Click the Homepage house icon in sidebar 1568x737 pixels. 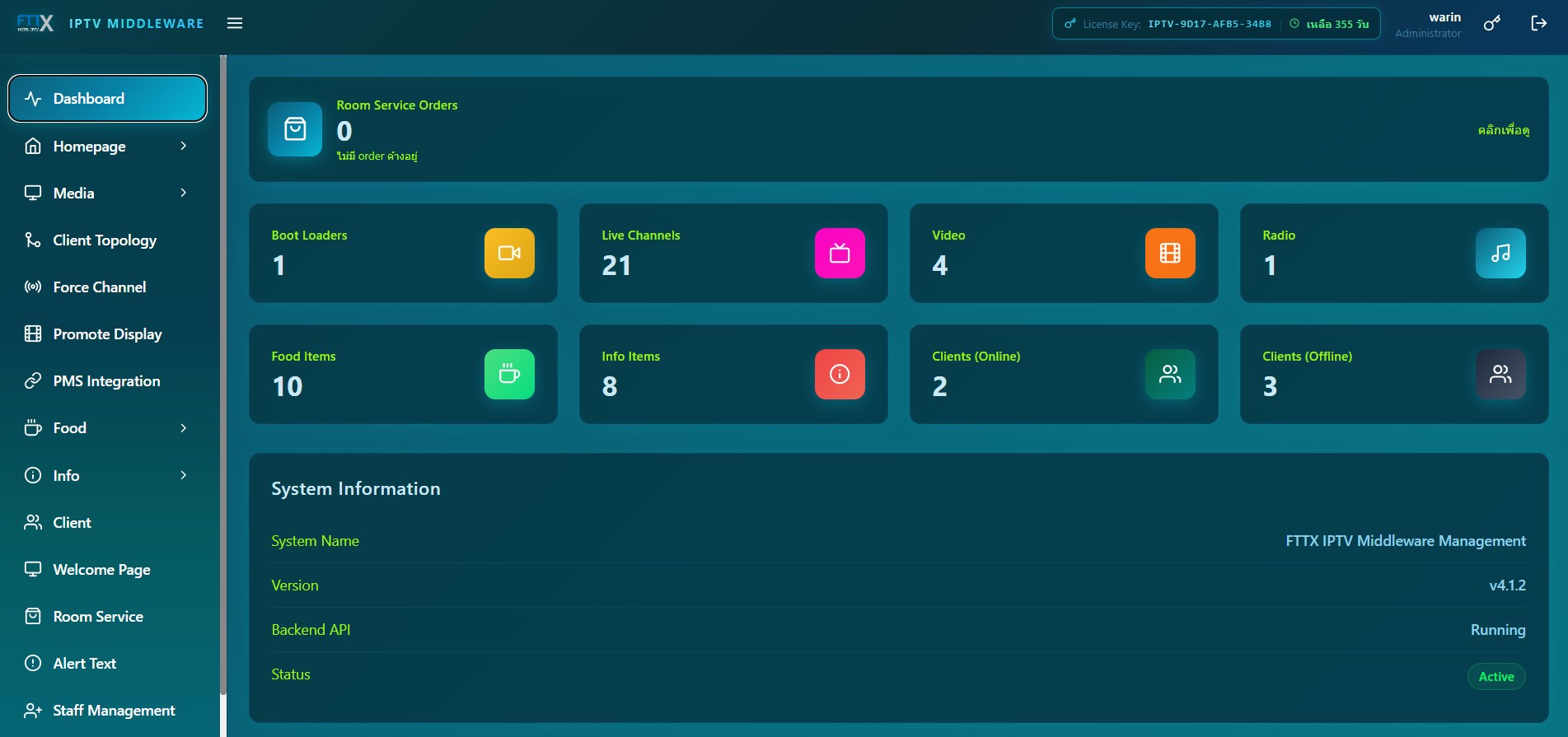(33, 146)
